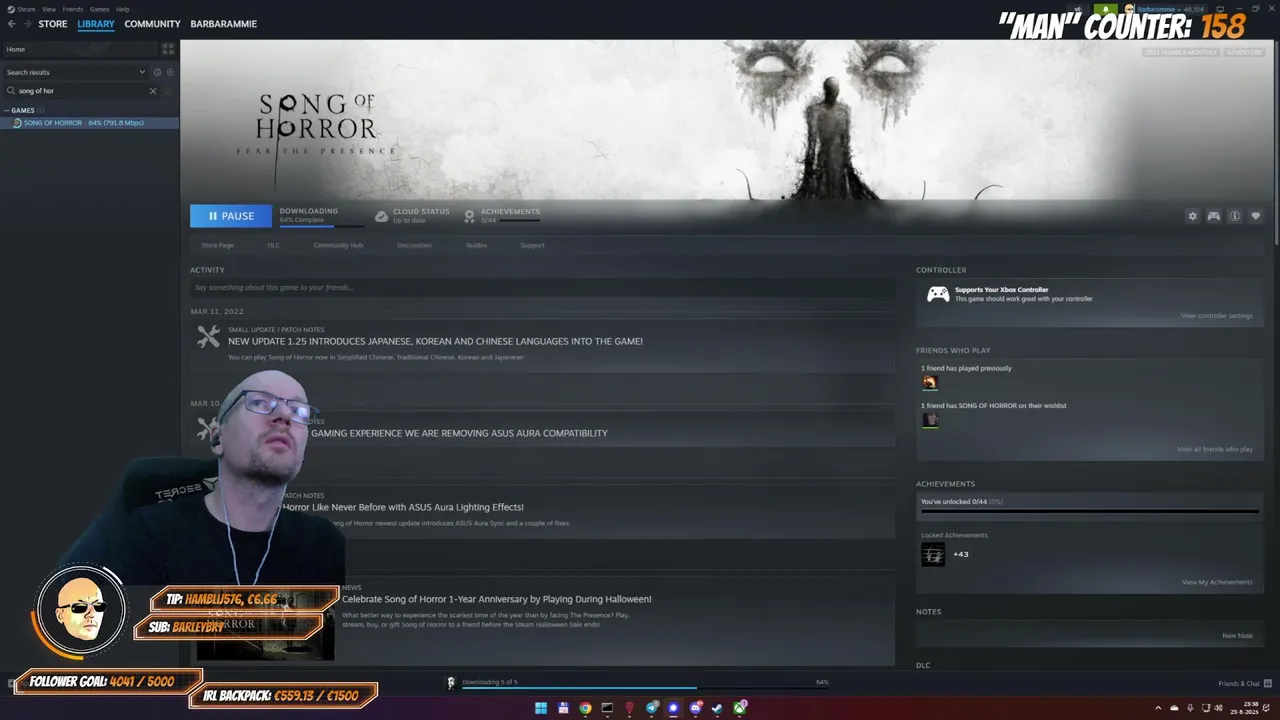Clear the library search with the X
The height and width of the screenshot is (720, 1280).
click(153, 91)
